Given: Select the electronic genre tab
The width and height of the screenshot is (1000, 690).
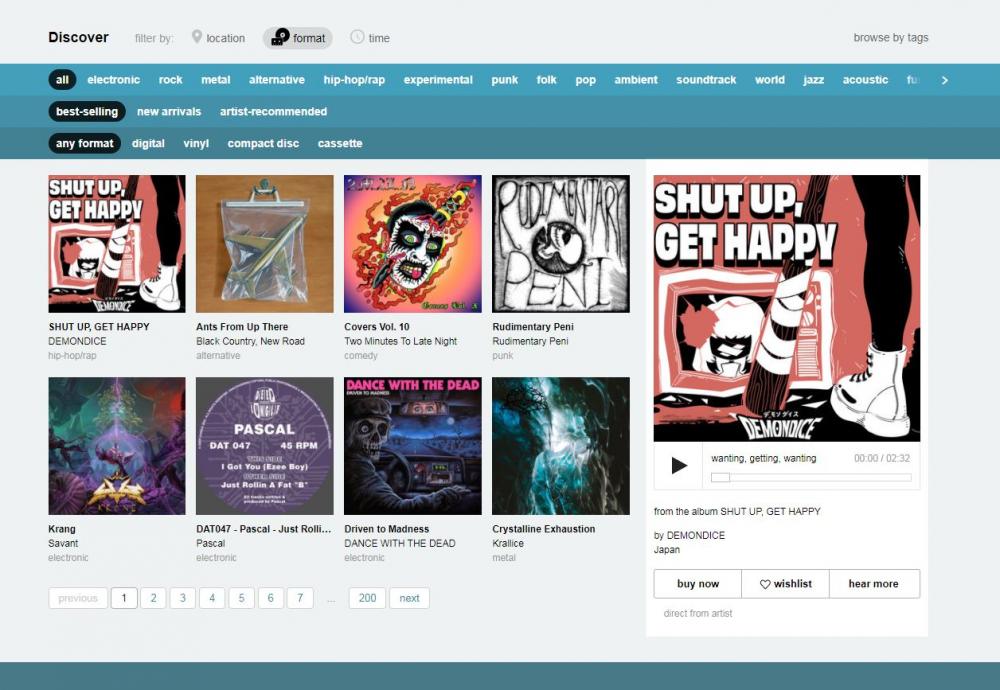Looking at the screenshot, I should tap(114, 80).
